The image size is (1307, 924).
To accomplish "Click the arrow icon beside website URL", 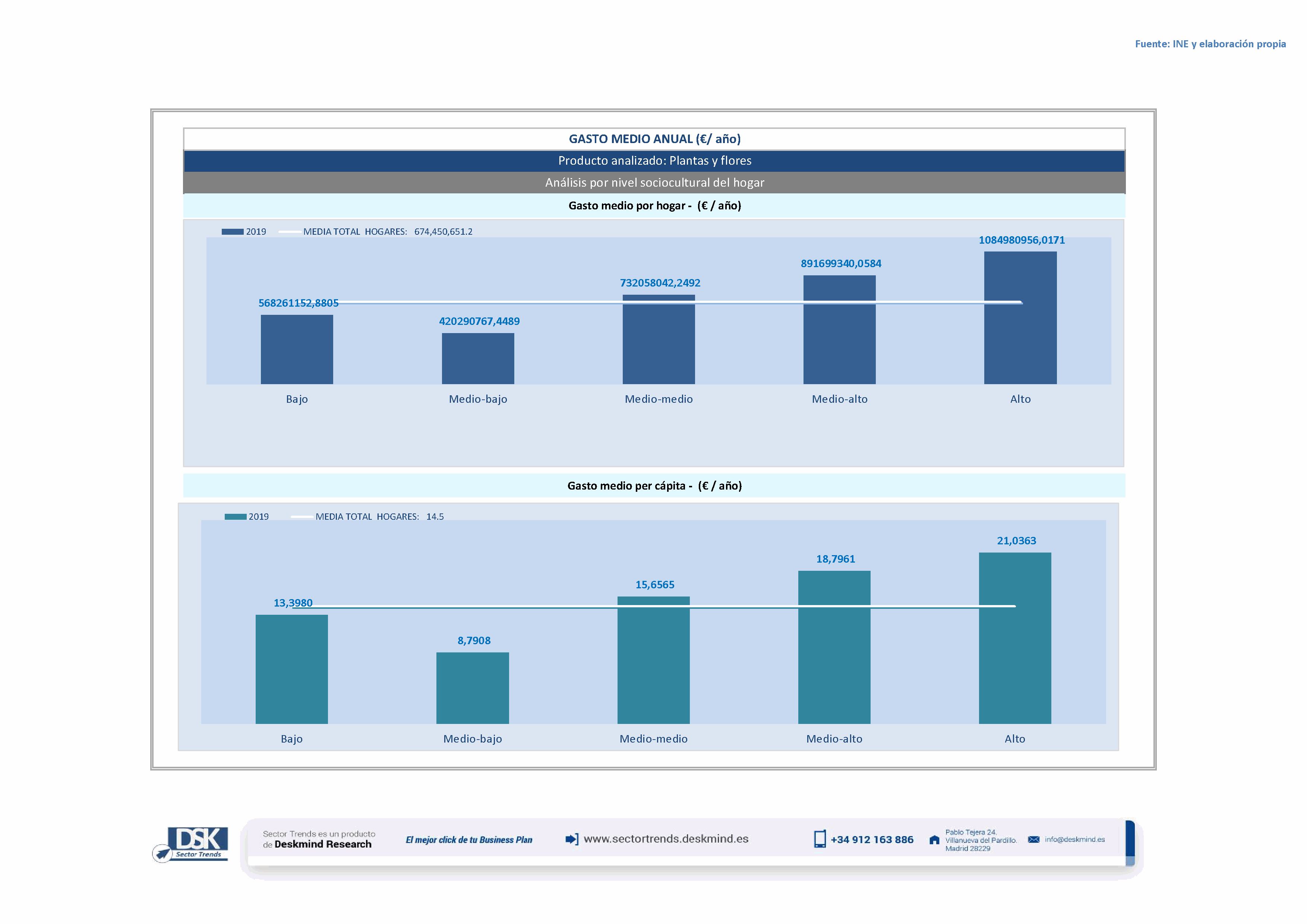I will pyautogui.click(x=572, y=839).
